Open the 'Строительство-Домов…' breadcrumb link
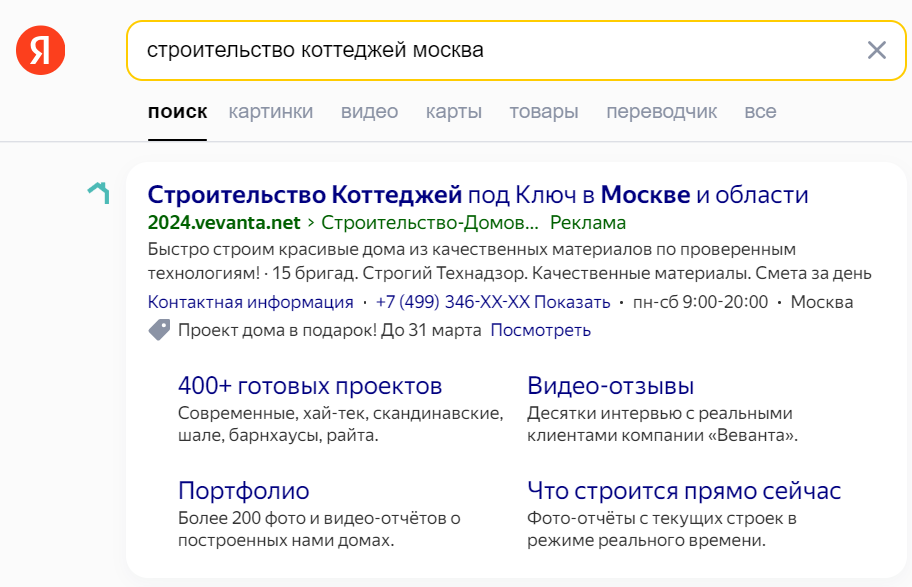 (x=430, y=222)
